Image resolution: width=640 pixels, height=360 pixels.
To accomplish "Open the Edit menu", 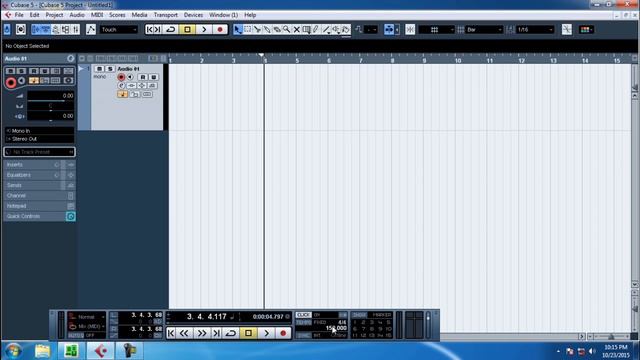I will 34,15.
